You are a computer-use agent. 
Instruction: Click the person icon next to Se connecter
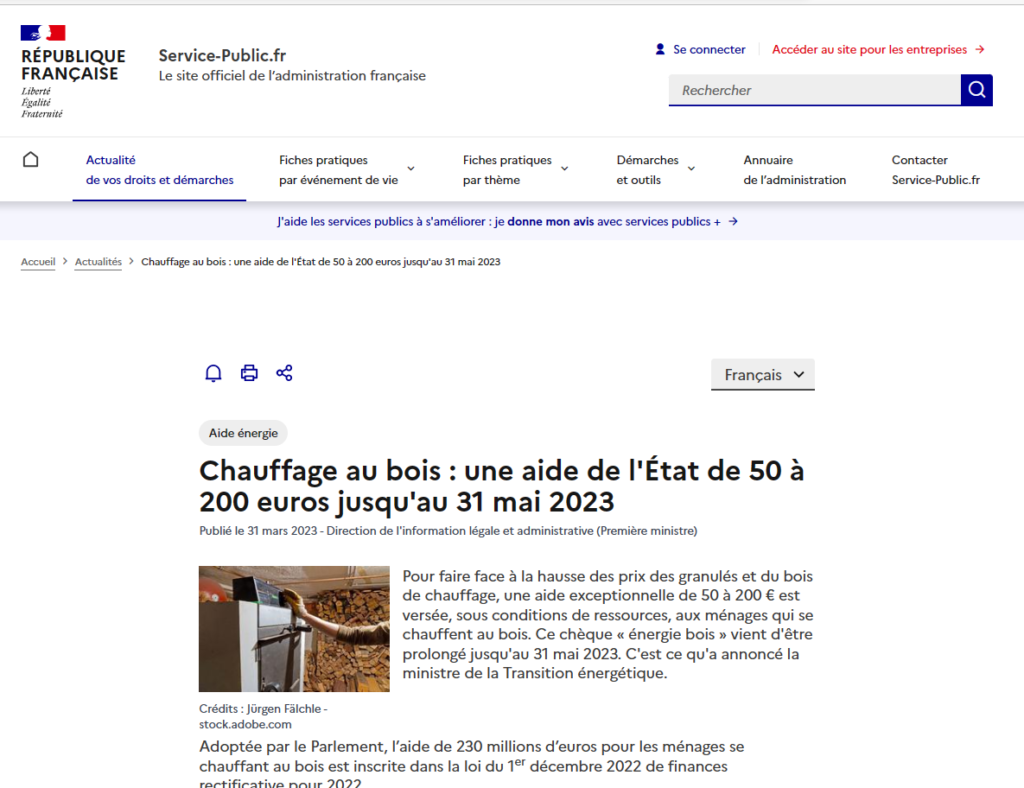pyautogui.click(x=659, y=49)
